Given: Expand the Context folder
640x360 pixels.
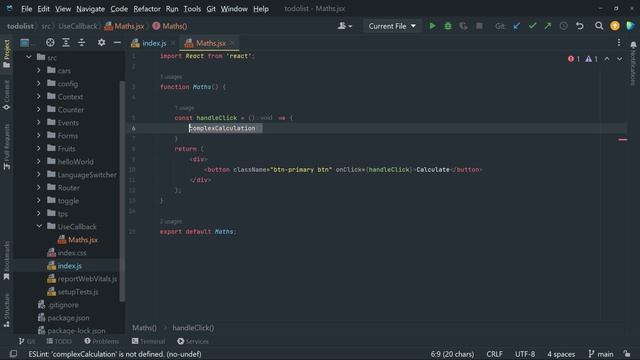Looking at the screenshot, I should tap(38, 96).
